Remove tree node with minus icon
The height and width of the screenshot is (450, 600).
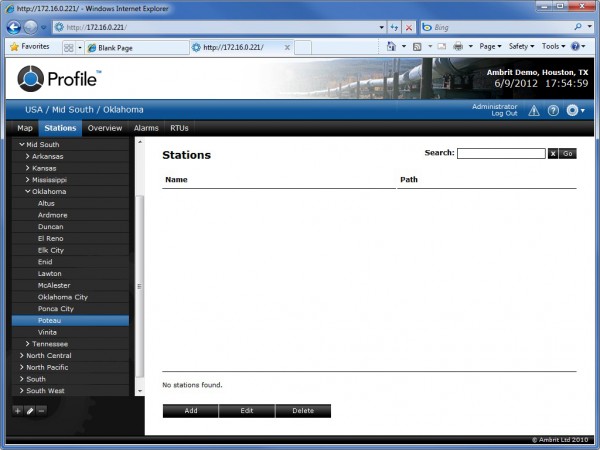(x=42, y=411)
